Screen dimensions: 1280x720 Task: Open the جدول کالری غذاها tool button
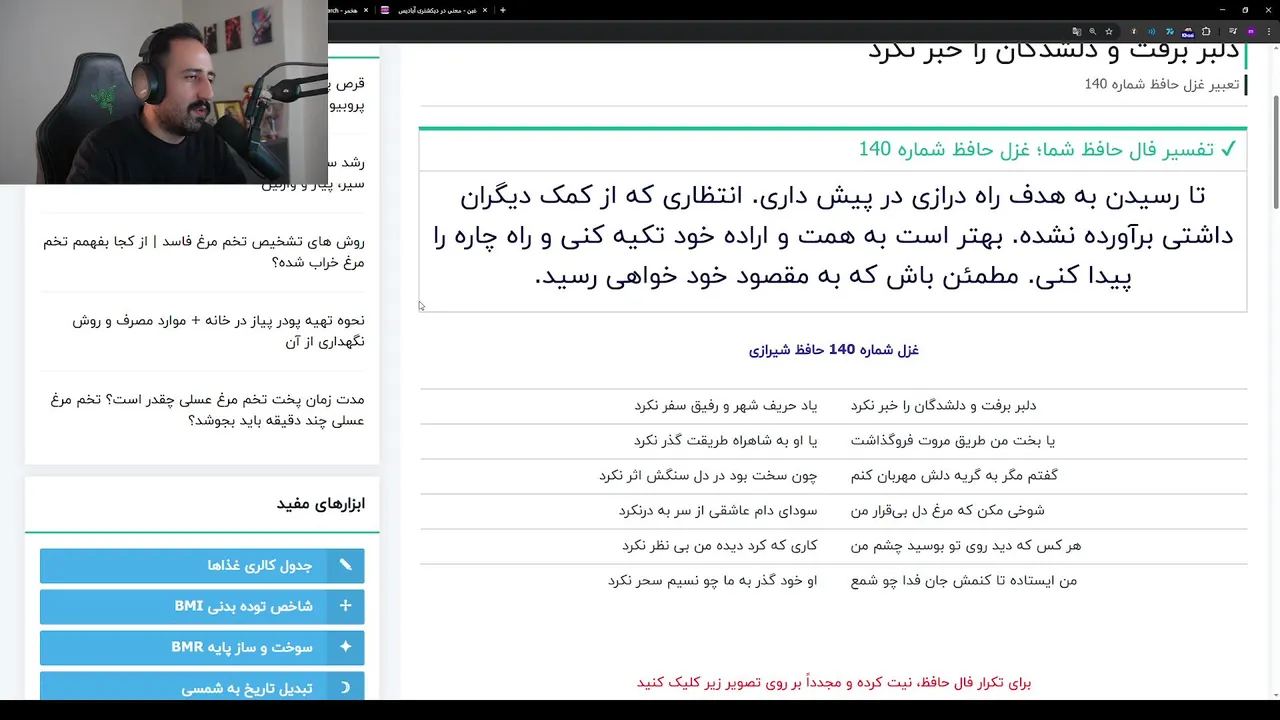[x=202, y=565]
